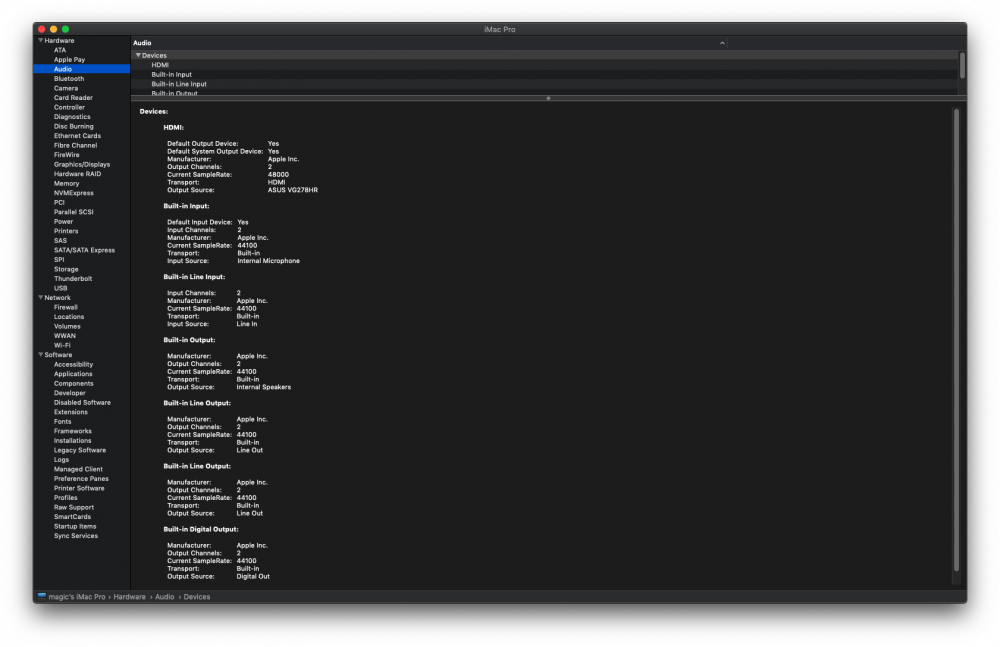This screenshot has width=1000, height=647.
Task: Select Disc Burning in the sidebar
Action: point(73,126)
